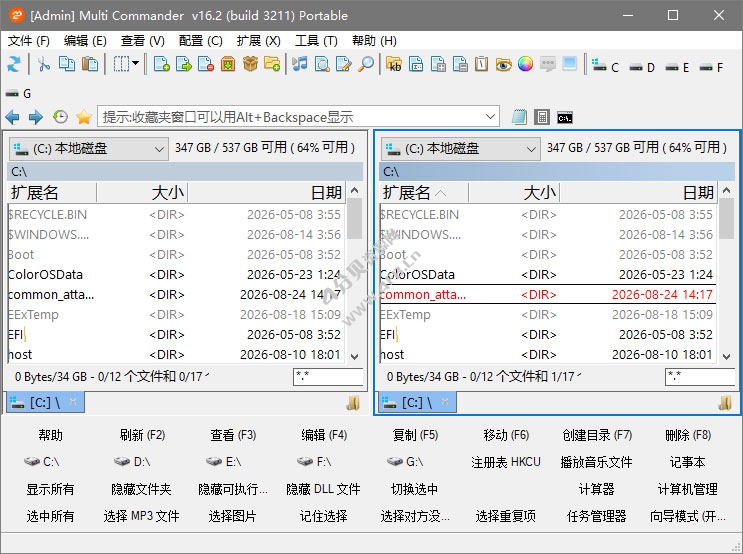Click the copy documents toolbar icon
Screen dimensions: 743x554
[x=67, y=64]
